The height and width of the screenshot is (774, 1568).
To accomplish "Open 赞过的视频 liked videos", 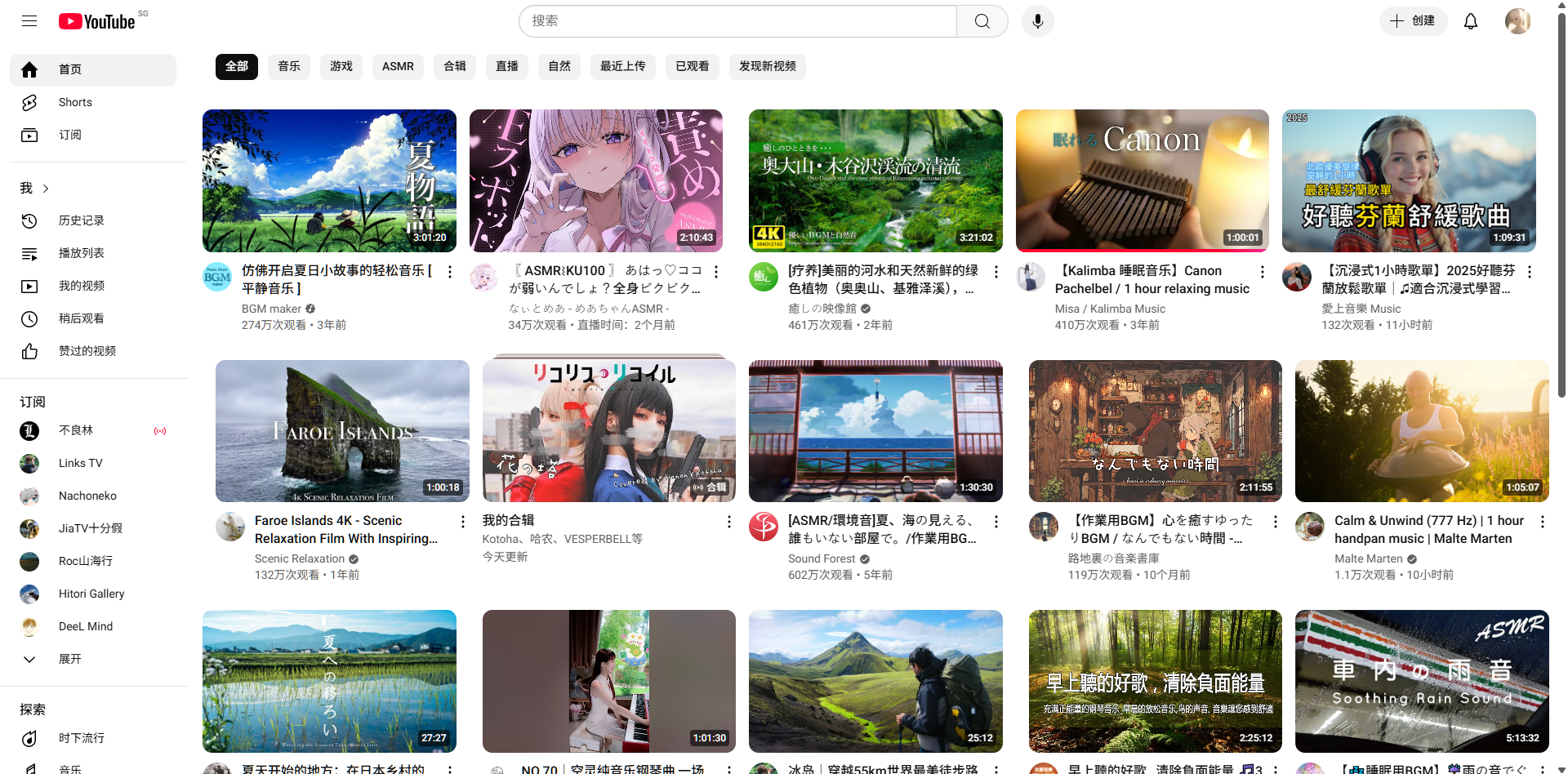I will [x=87, y=351].
